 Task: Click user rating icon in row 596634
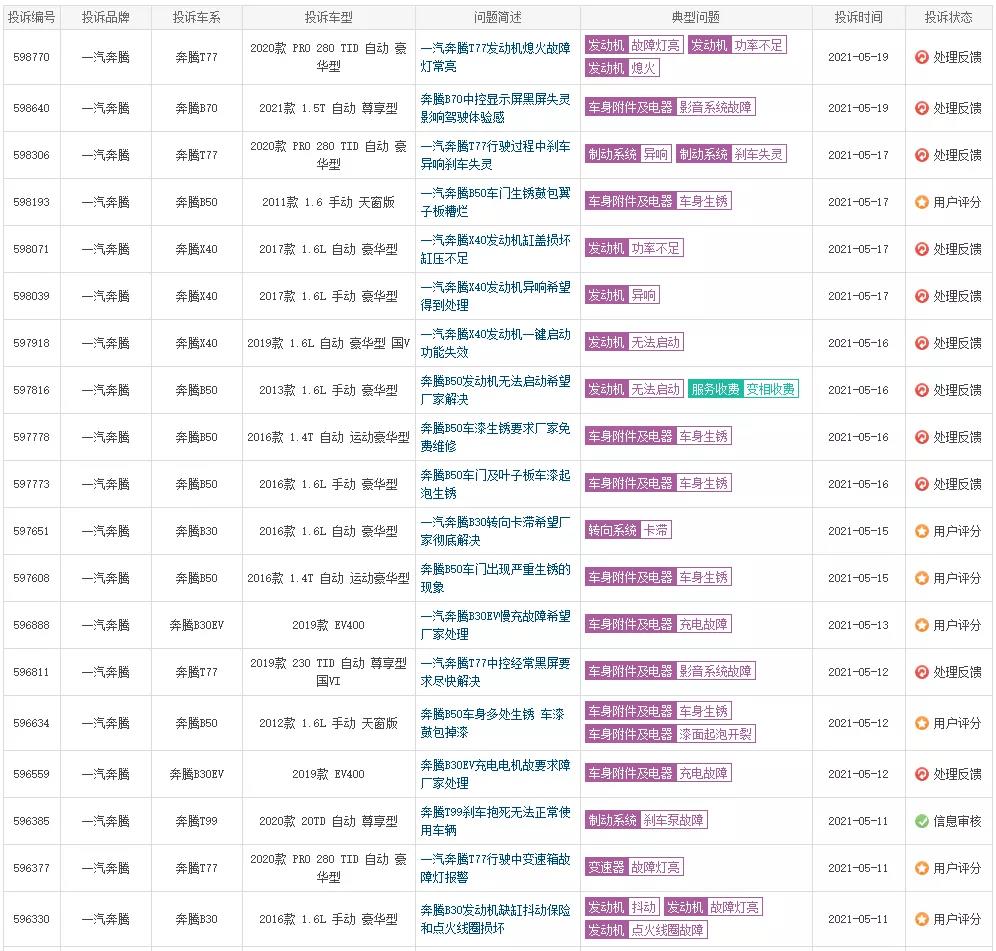[921, 723]
